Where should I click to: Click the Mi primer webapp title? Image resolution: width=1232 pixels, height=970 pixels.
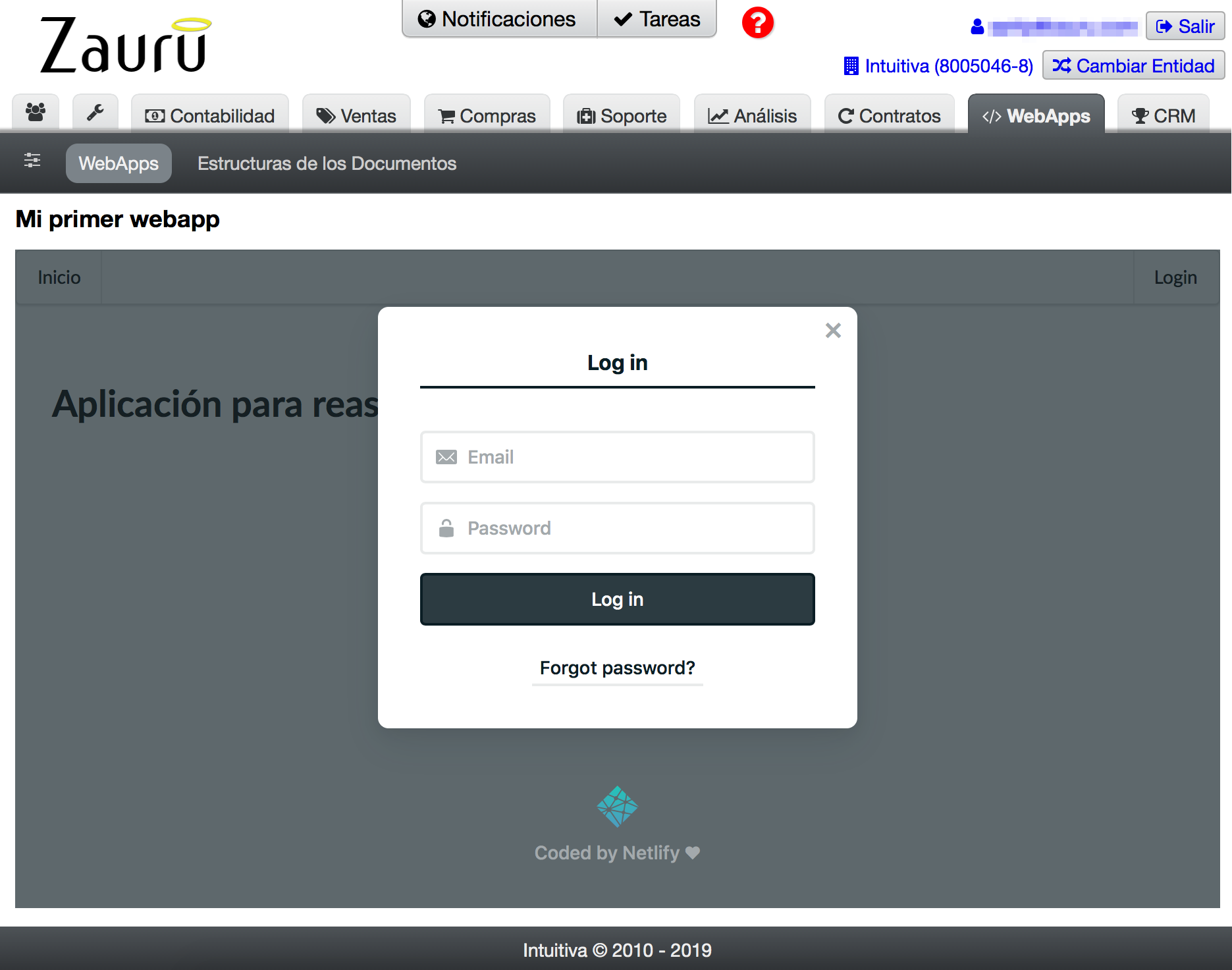[x=117, y=219]
